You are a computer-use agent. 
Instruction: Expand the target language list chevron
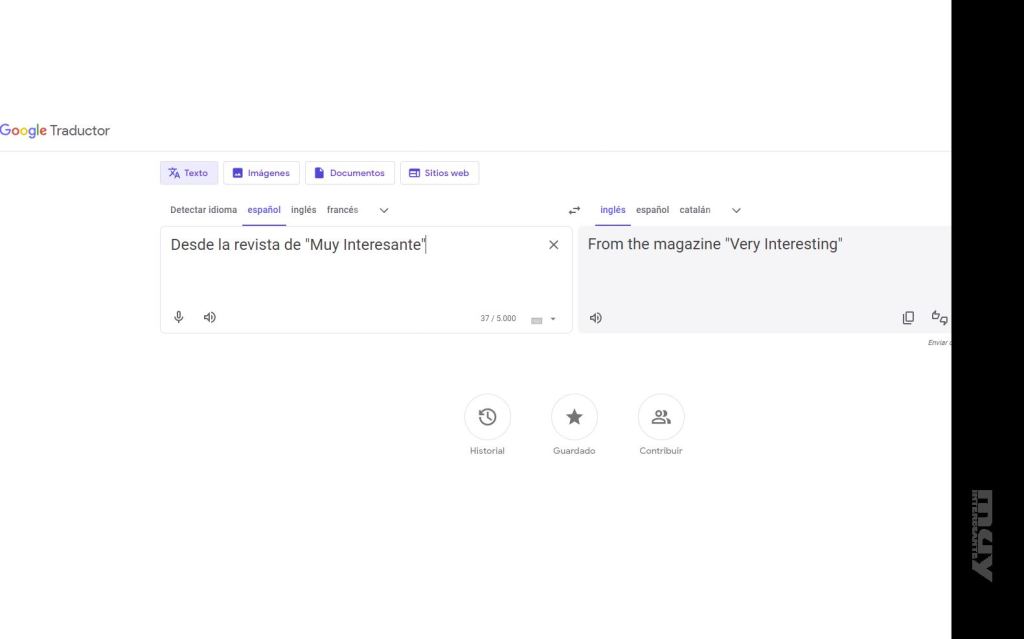pyautogui.click(x=737, y=210)
